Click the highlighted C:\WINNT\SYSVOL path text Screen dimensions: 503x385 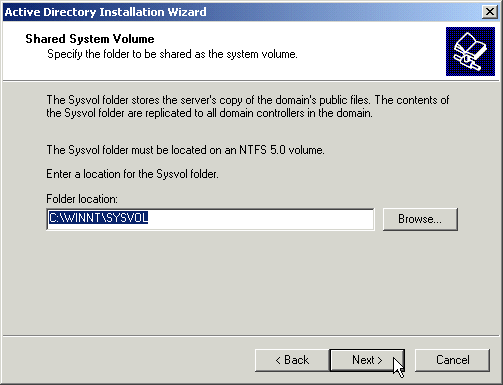(x=98, y=218)
